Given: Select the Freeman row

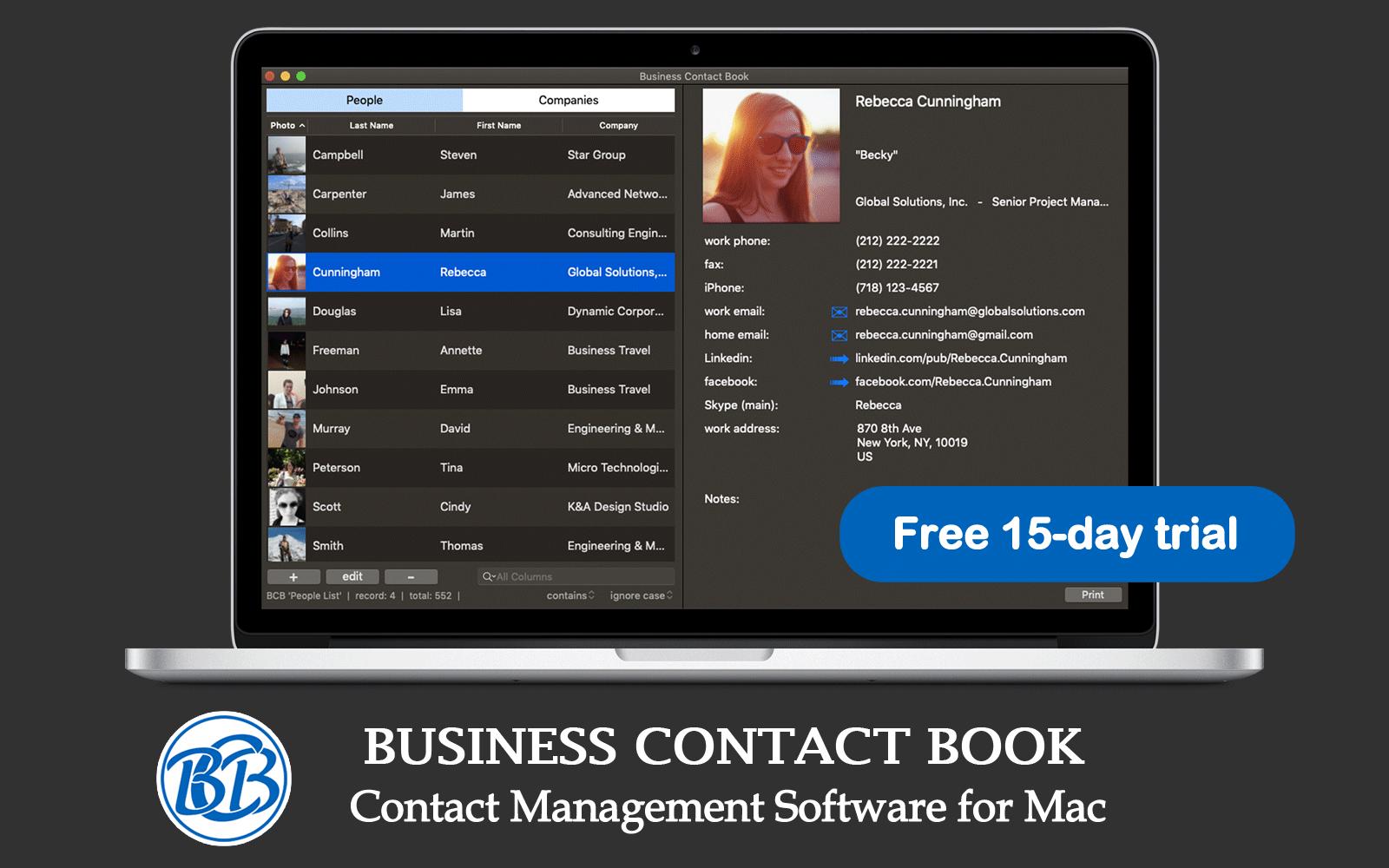Looking at the screenshot, I should [x=471, y=351].
